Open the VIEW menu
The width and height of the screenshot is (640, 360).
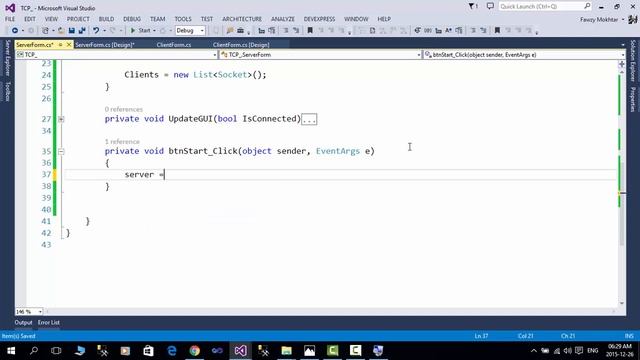tap(51, 19)
